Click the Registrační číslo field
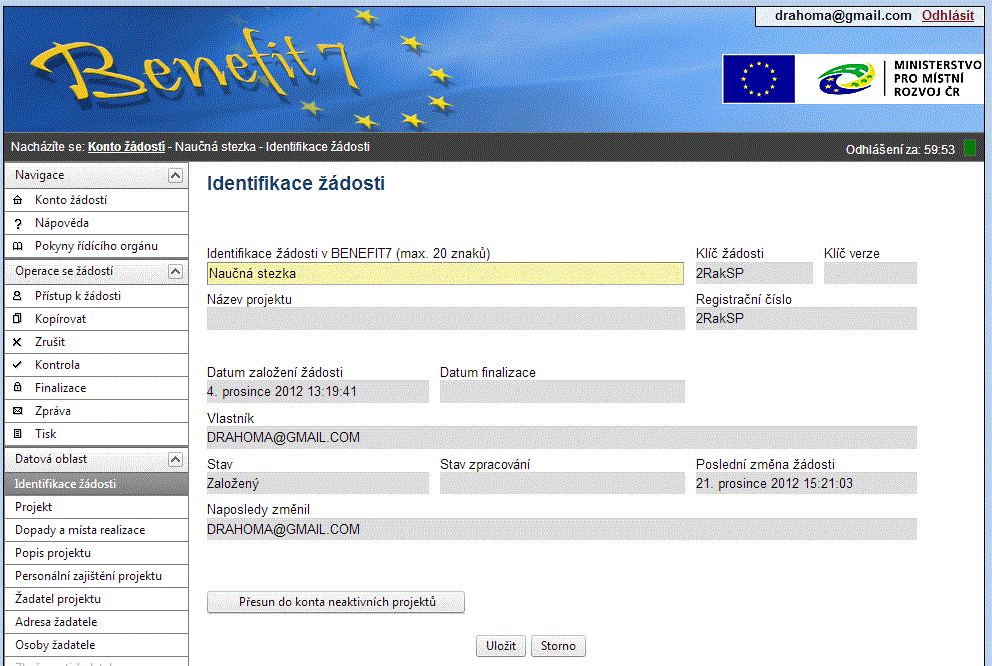 point(806,319)
